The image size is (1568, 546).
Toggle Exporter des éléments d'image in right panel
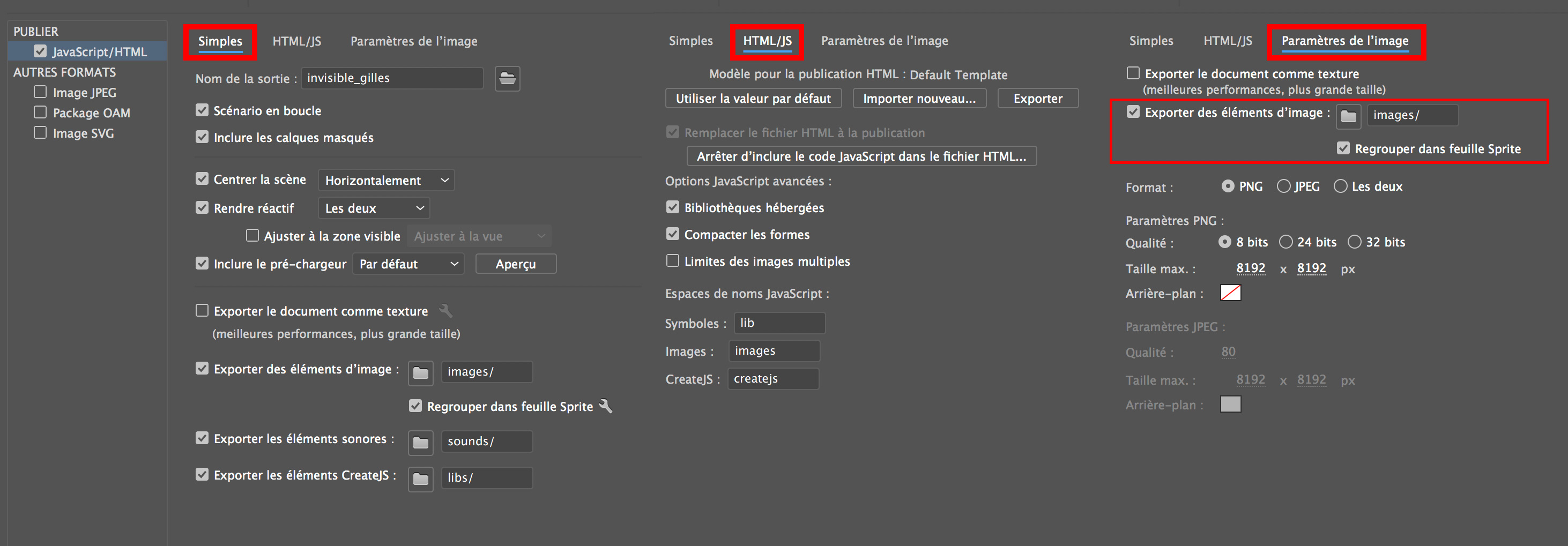click(1133, 112)
